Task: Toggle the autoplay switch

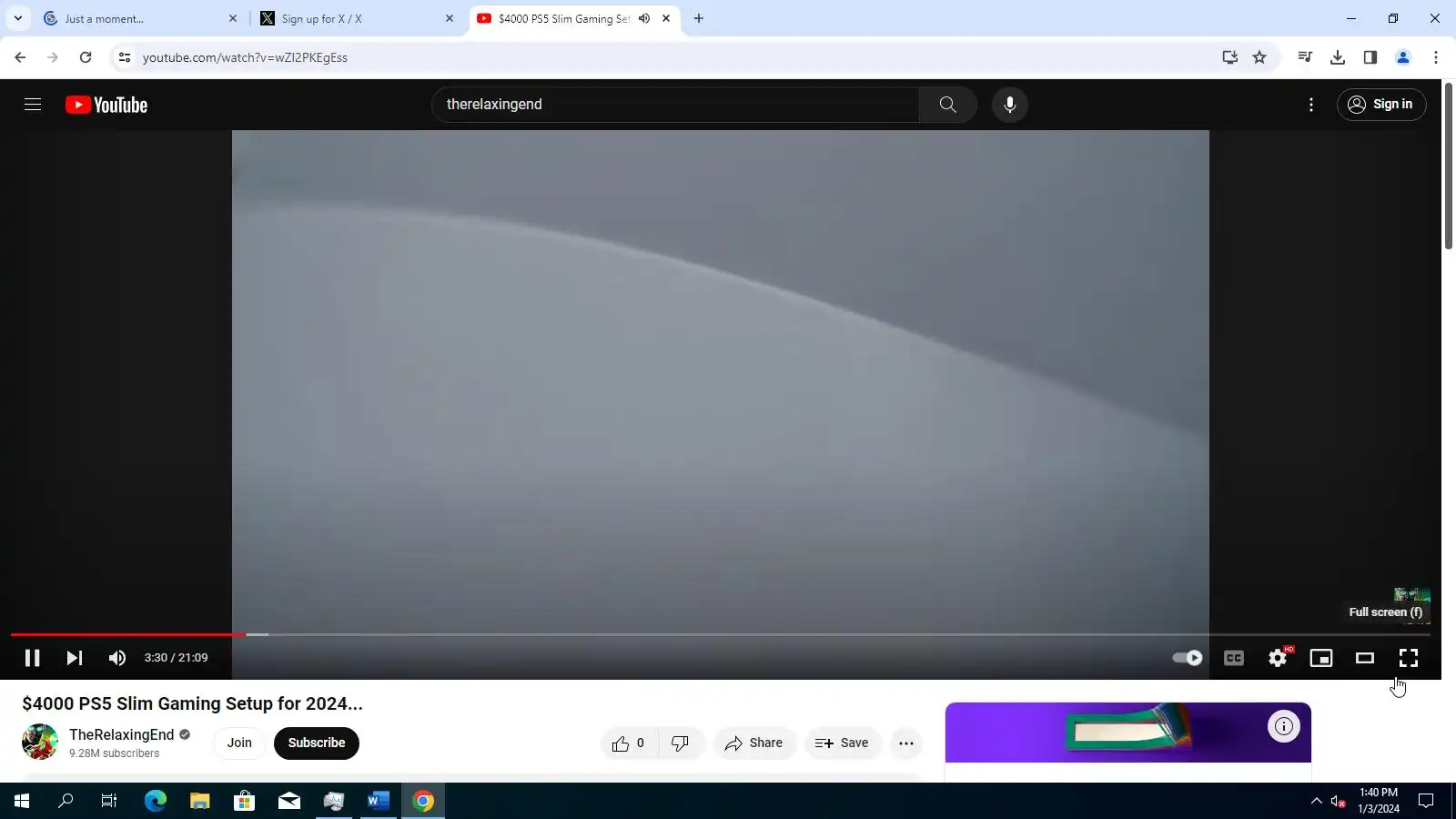Action: 1188,658
